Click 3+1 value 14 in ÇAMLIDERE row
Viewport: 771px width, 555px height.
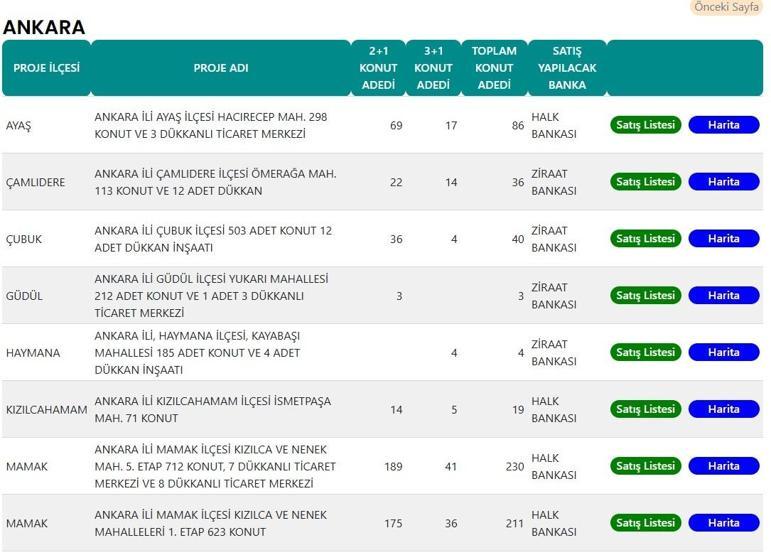[451, 182]
